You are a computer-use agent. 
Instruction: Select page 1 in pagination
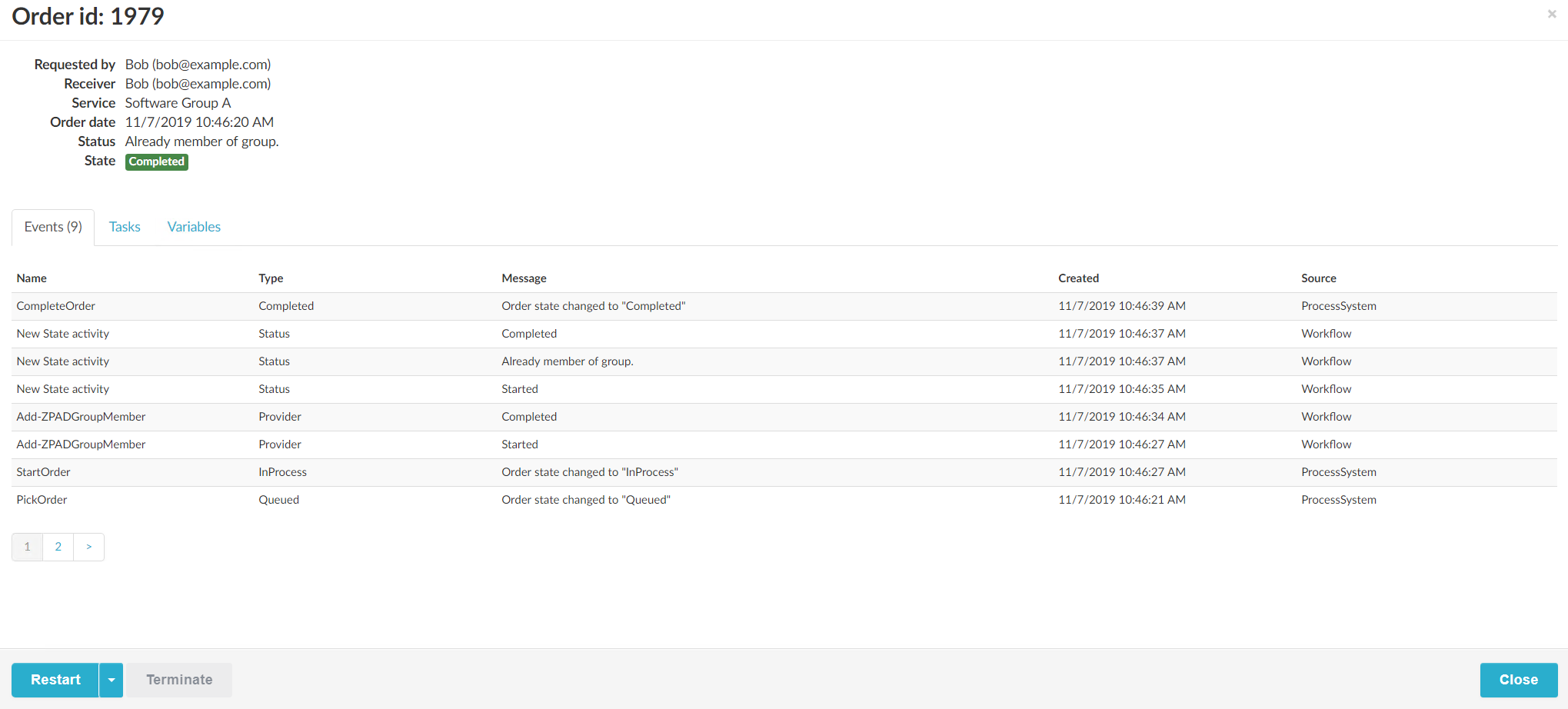27,547
